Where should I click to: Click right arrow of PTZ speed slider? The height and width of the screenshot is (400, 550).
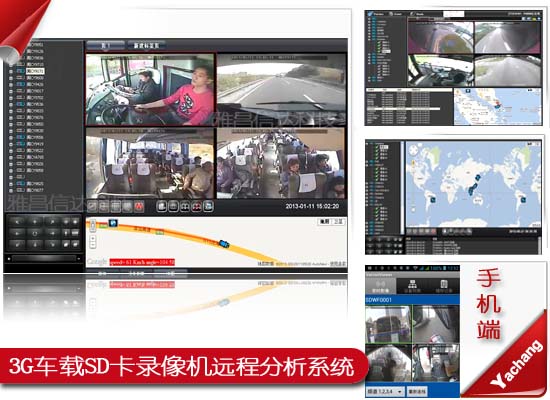coord(79,259)
